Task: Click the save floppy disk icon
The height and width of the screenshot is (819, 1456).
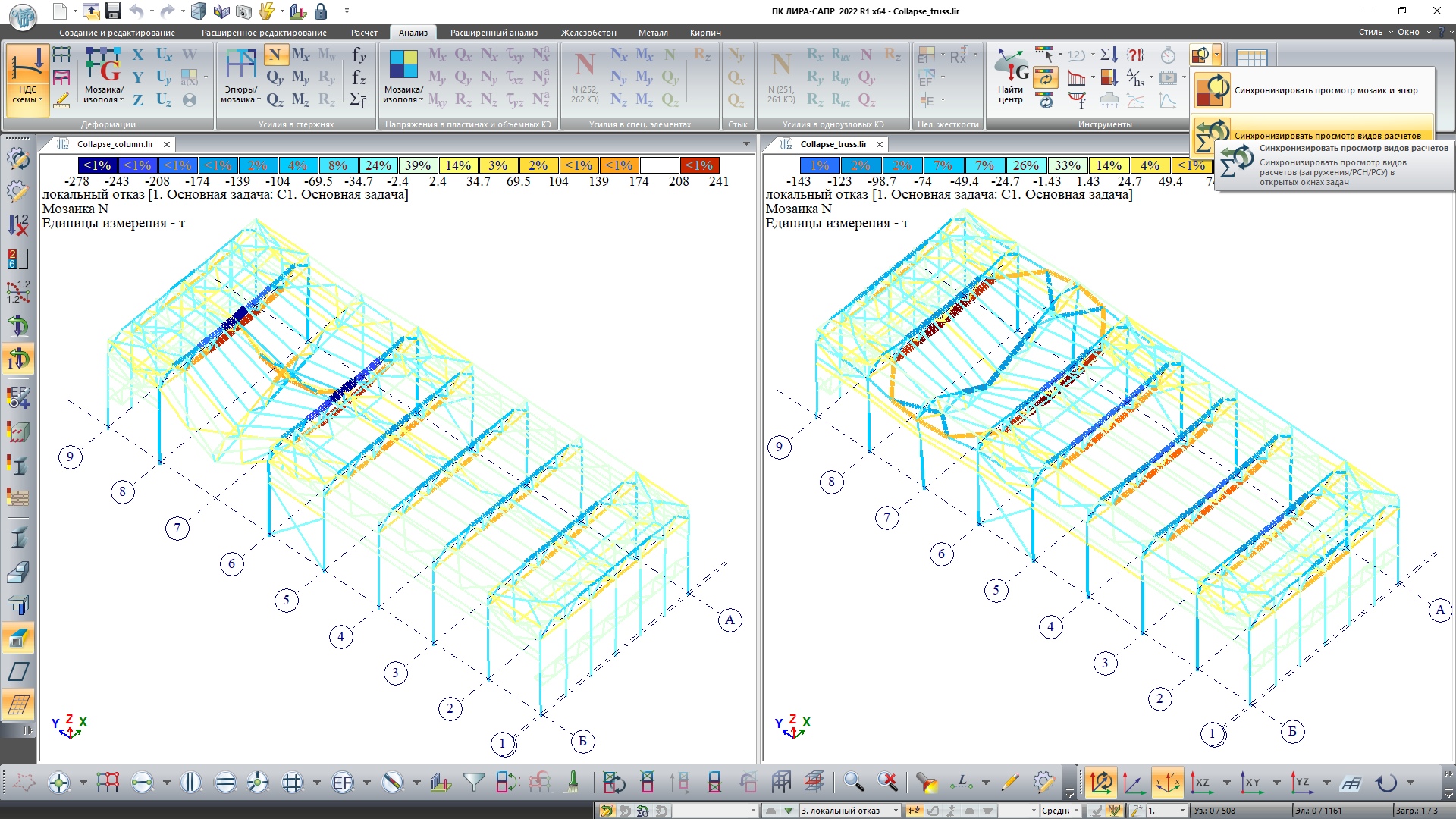Action: pos(113,11)
